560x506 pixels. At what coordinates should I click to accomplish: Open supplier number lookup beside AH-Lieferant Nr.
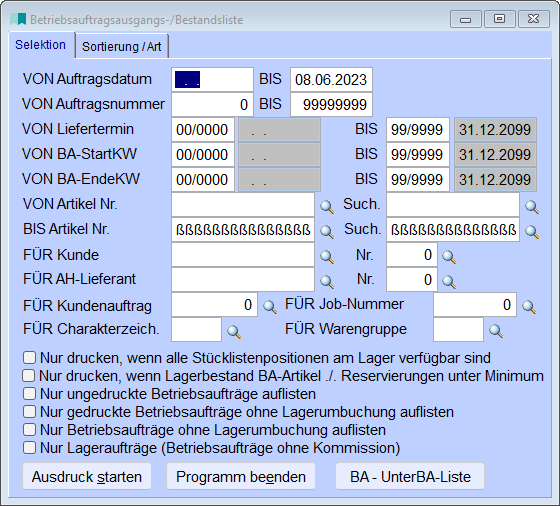click(x=449, y=281)
